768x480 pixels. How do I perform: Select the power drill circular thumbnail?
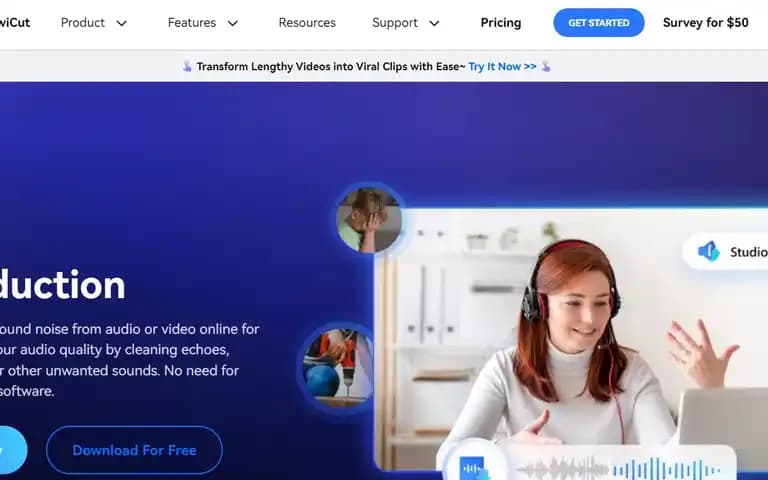(x=337, y=368)
